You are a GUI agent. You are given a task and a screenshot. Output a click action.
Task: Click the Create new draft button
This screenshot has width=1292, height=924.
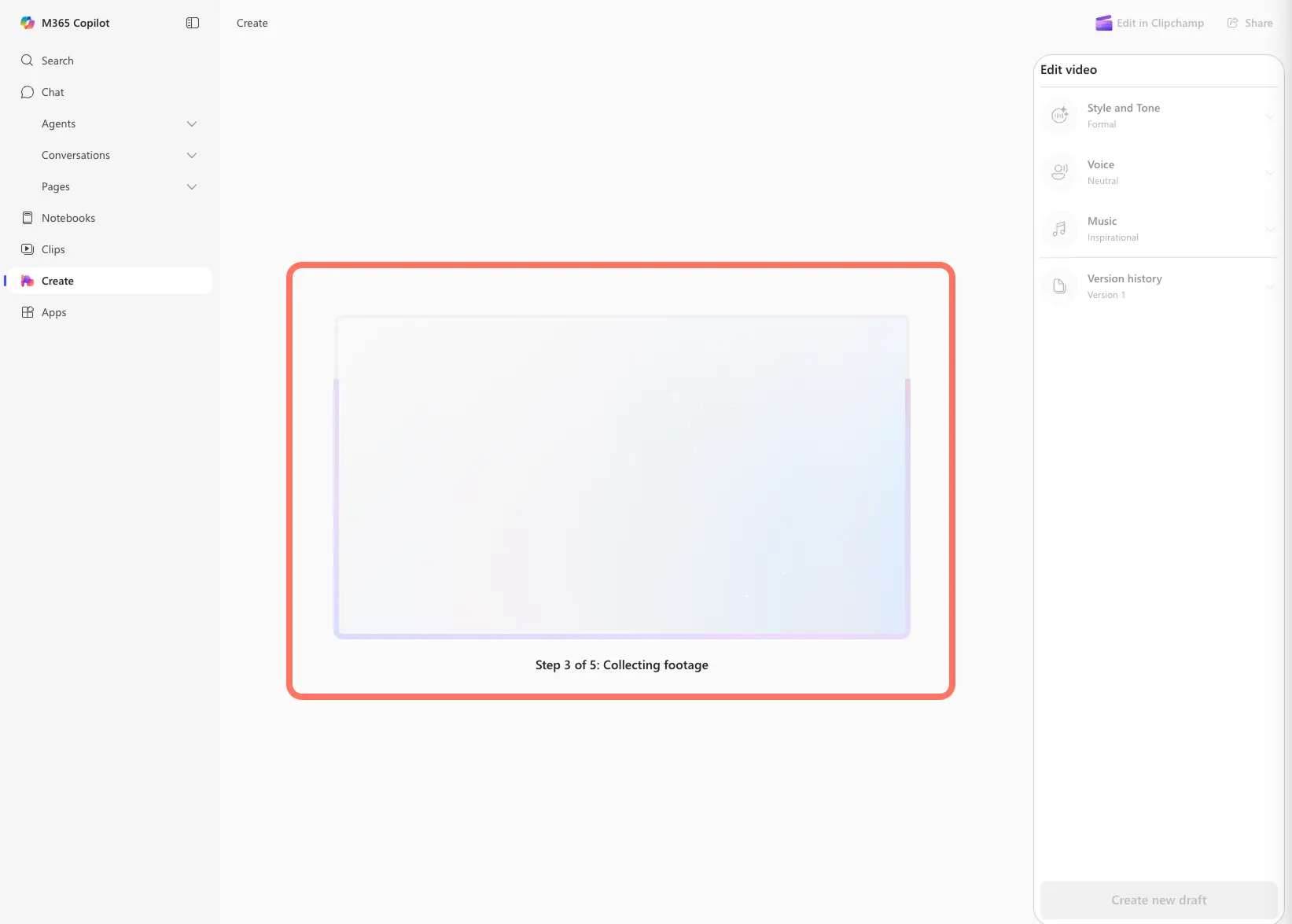click(x=1159, y=900)
